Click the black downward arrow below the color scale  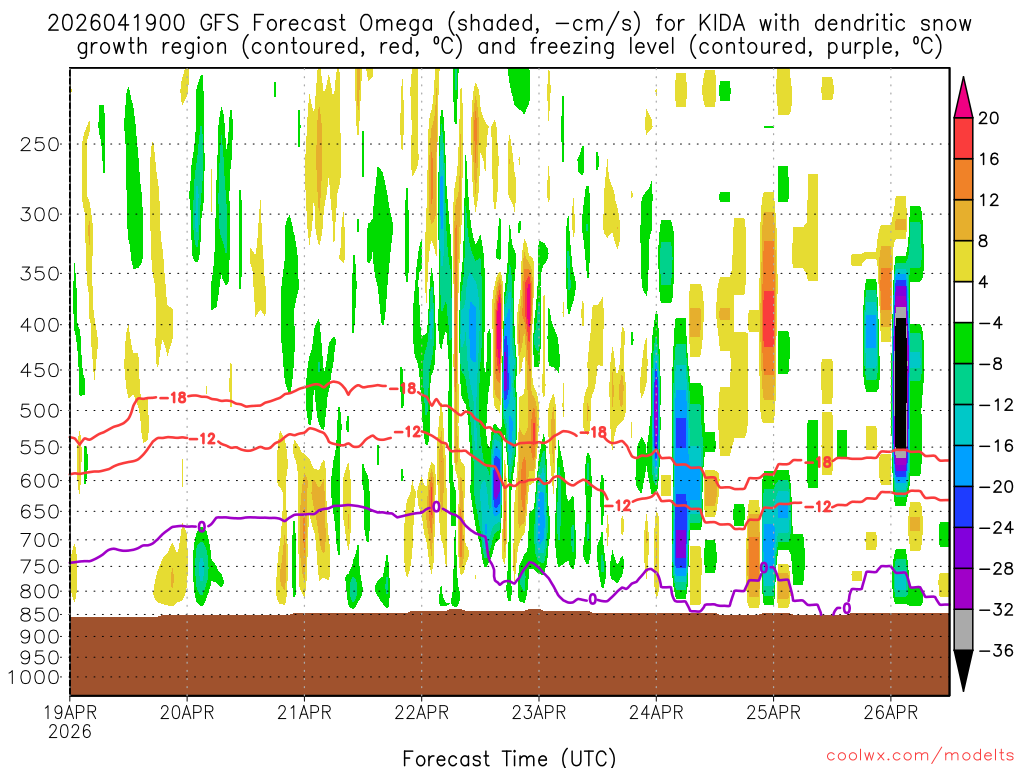tap(964, 671)
